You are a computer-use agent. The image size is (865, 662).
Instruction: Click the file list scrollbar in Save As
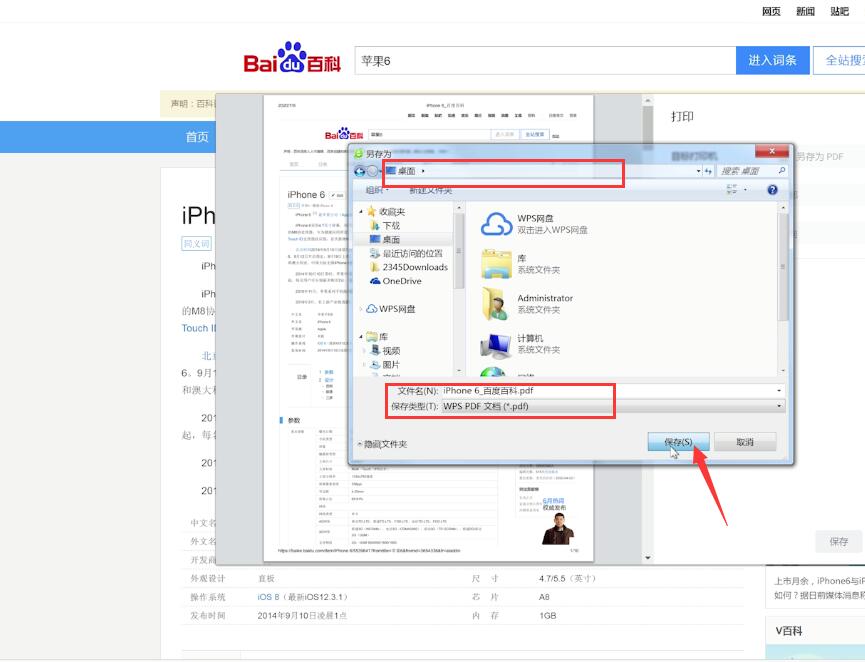pyautogui.click(x=782, y=266)
